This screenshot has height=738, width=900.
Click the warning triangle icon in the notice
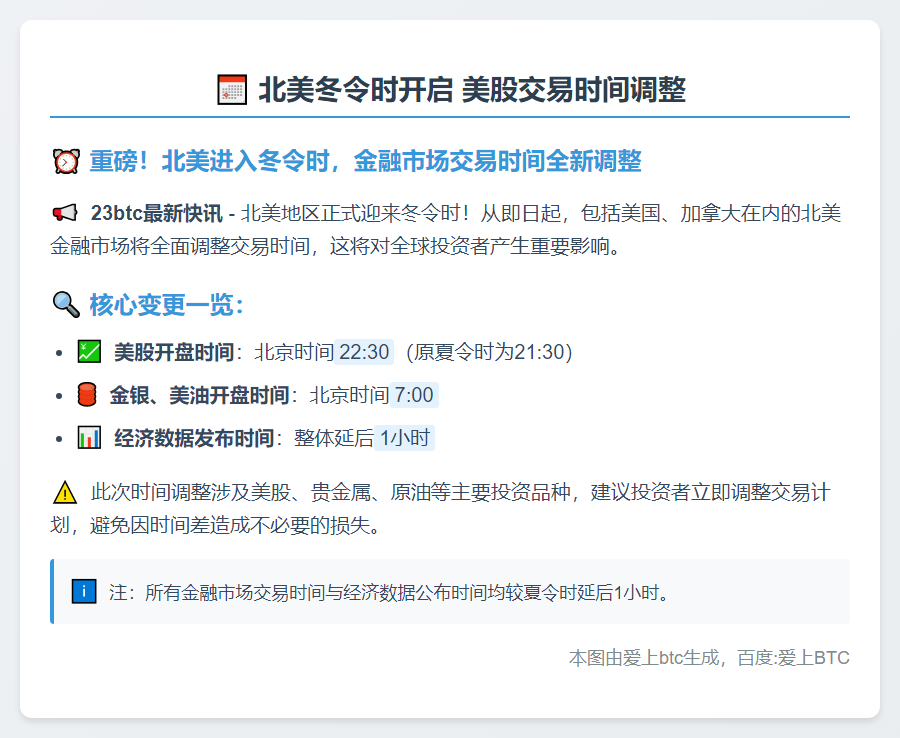coord(65,491)
